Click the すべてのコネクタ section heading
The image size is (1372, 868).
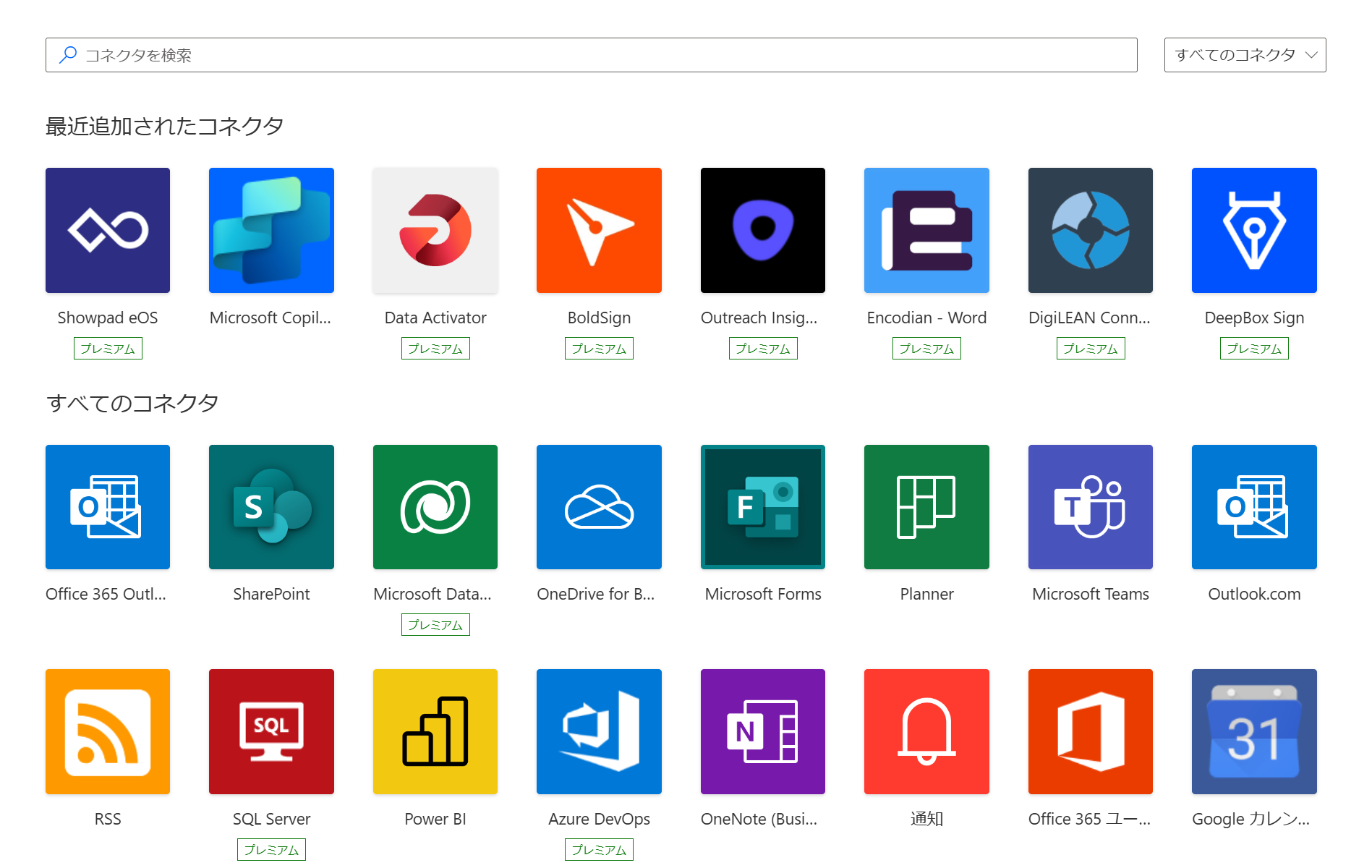(132, 403)
